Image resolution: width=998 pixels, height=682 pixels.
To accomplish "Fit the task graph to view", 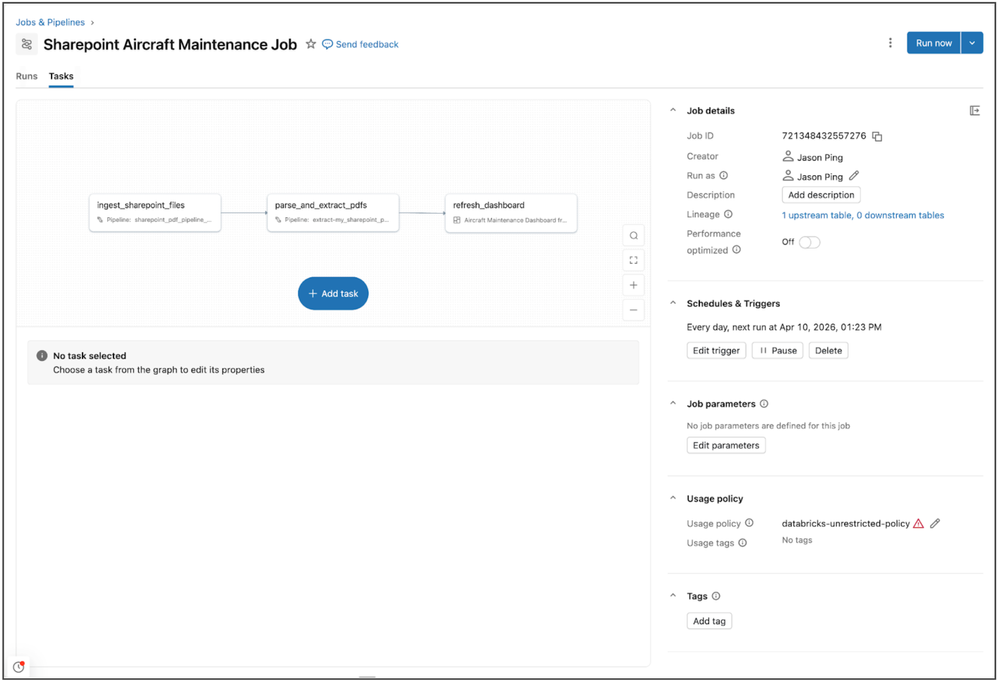I will (x=633, y=260).
